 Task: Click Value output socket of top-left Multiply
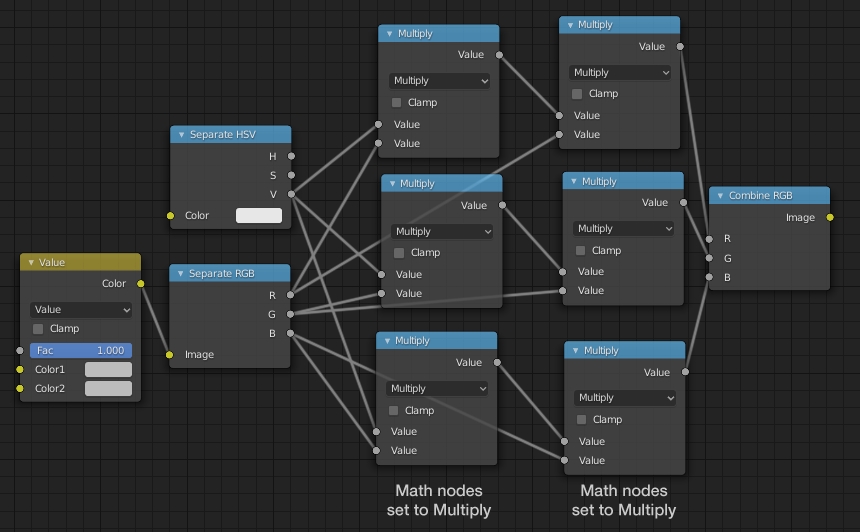click(499, 55)
